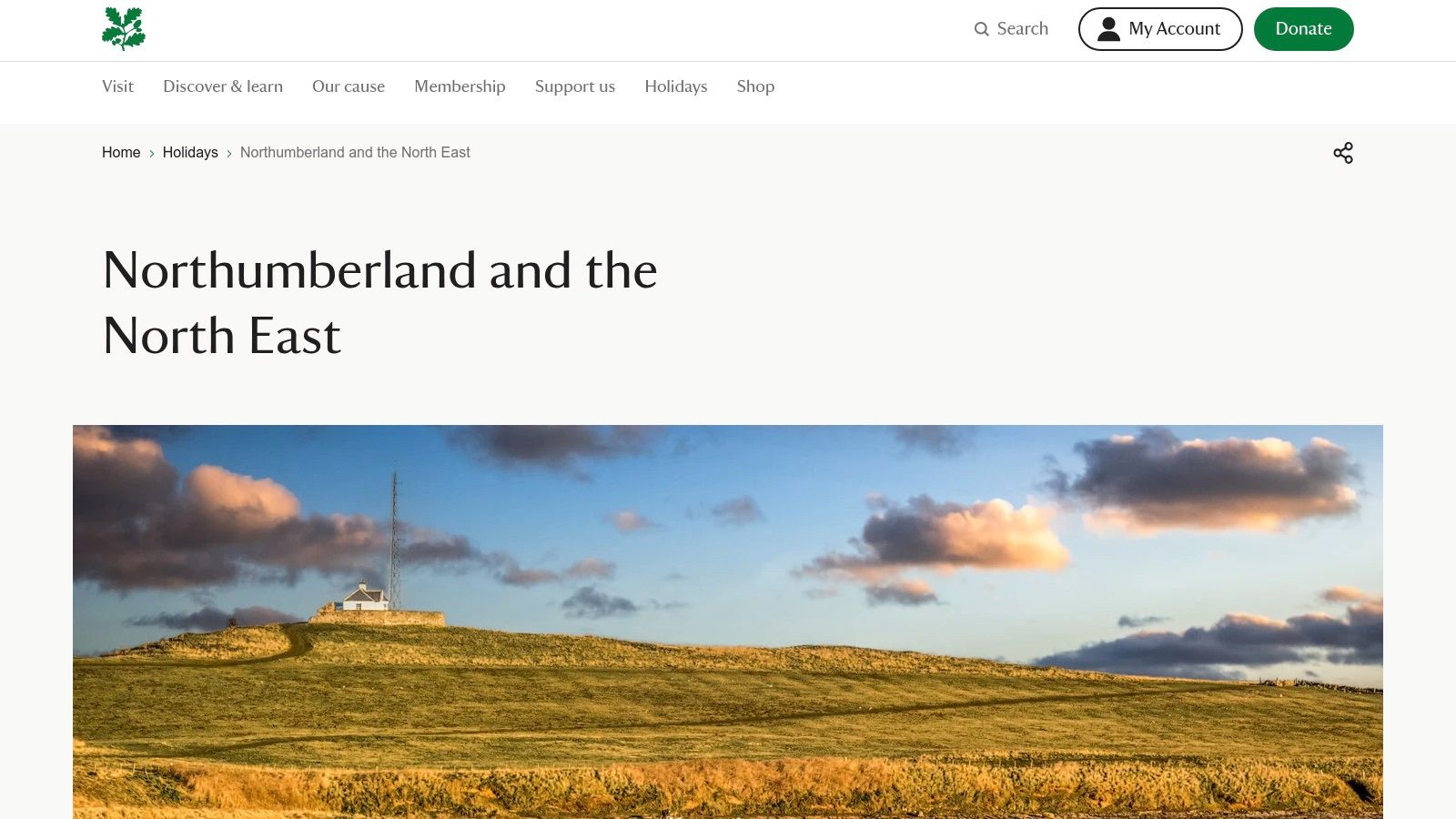Open the Visit menu

click(117, 86)
